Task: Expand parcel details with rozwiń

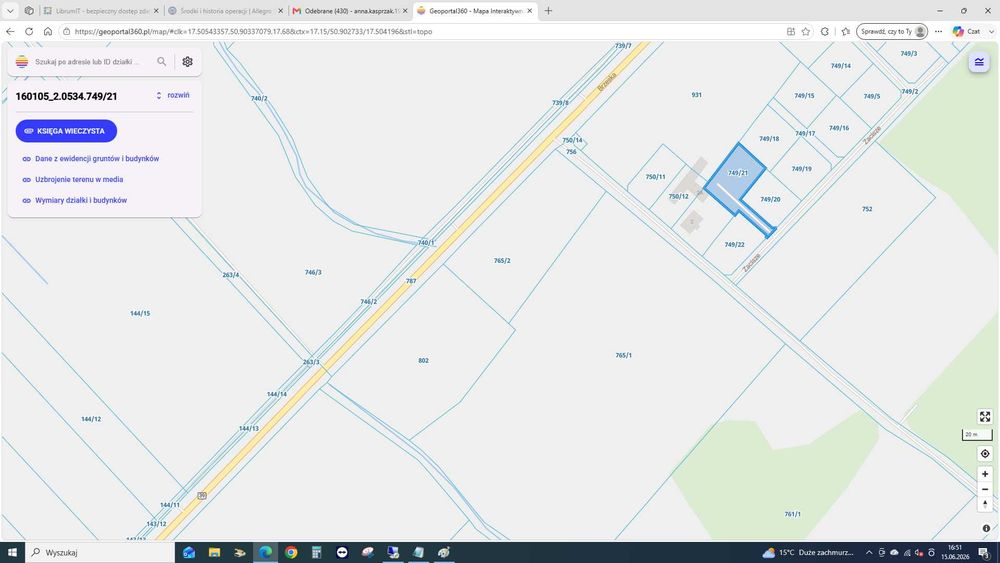Action: 173,95
